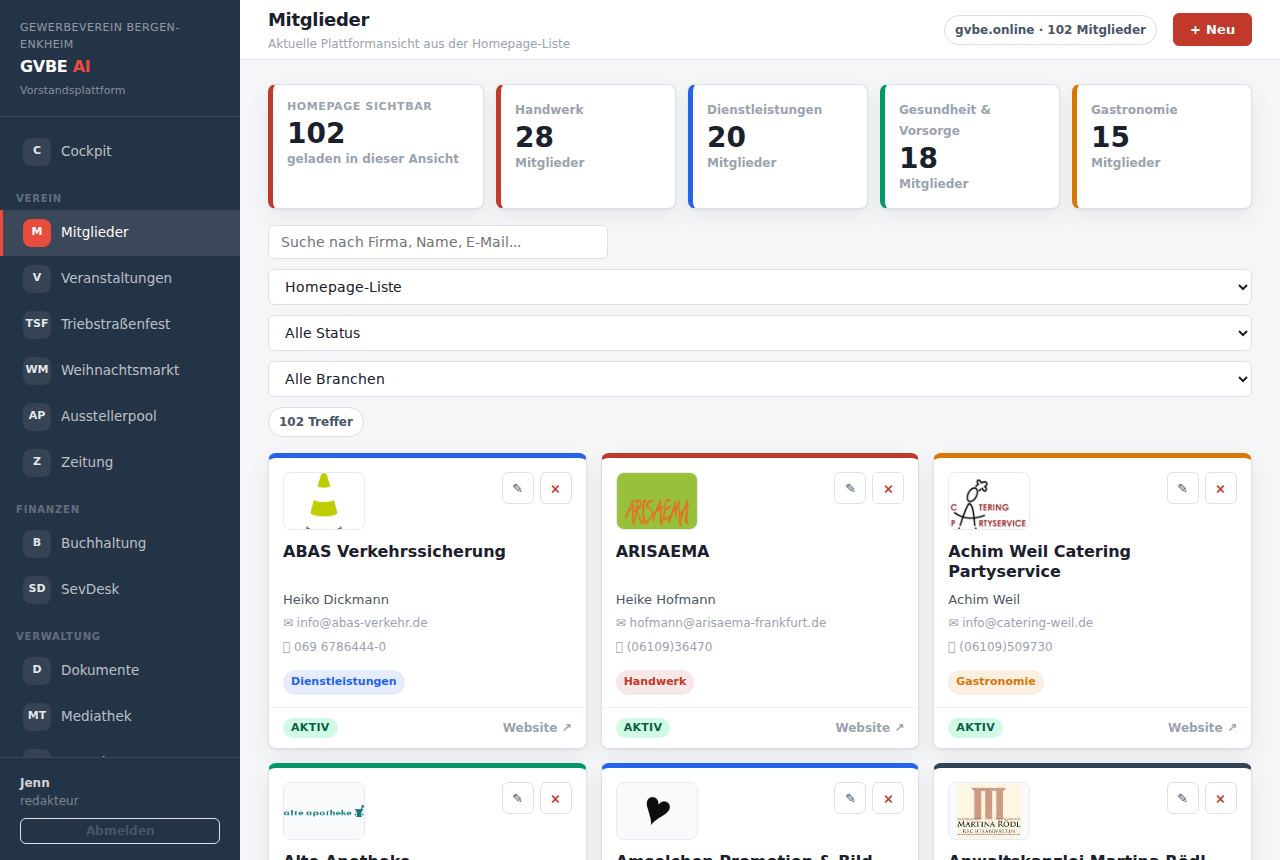Image resolution: width=1280 pixels, height=860 pixels.
Task: Open the Alle Status dropdown
Action: coord(760,333)
